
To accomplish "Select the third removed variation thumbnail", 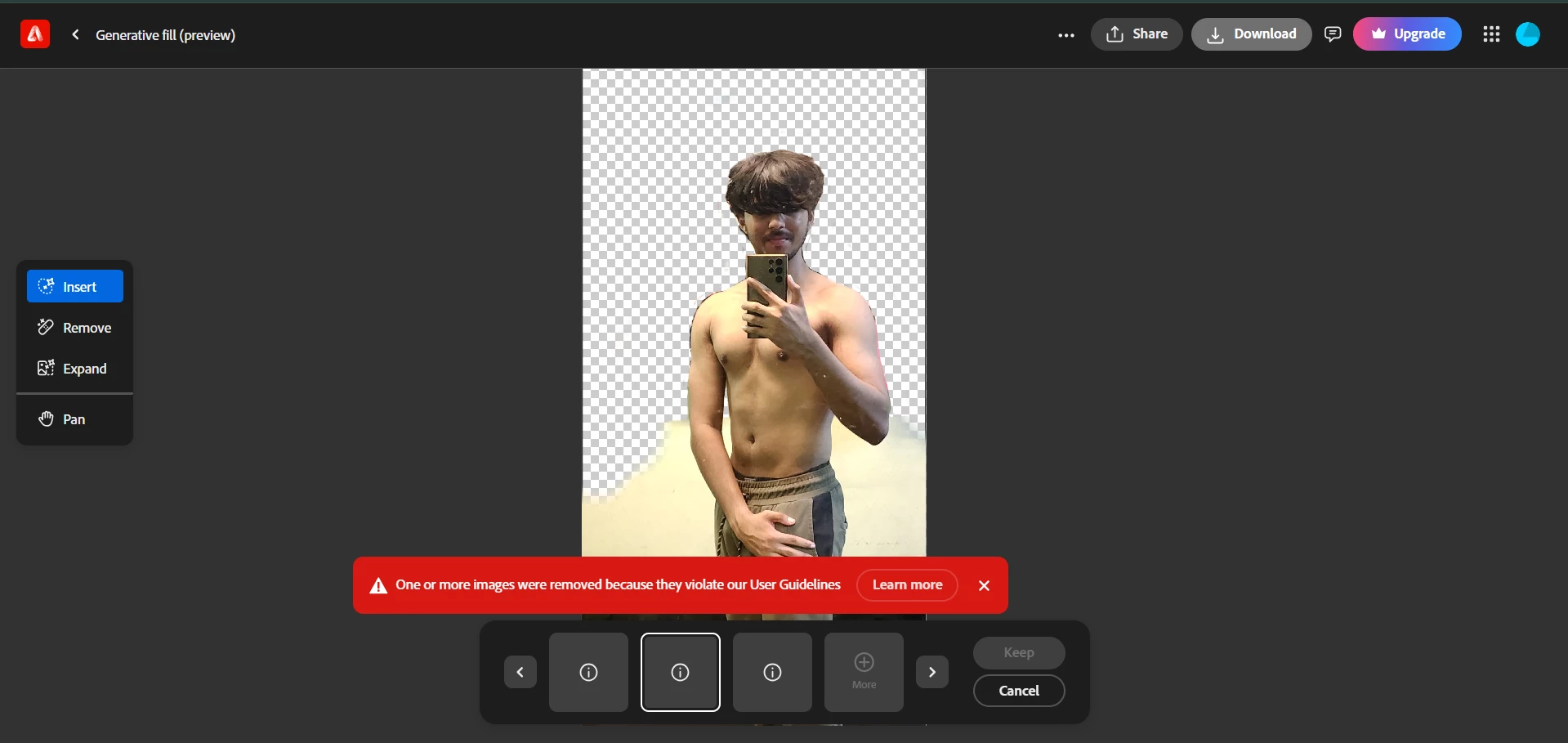I will tap(772, 672).
